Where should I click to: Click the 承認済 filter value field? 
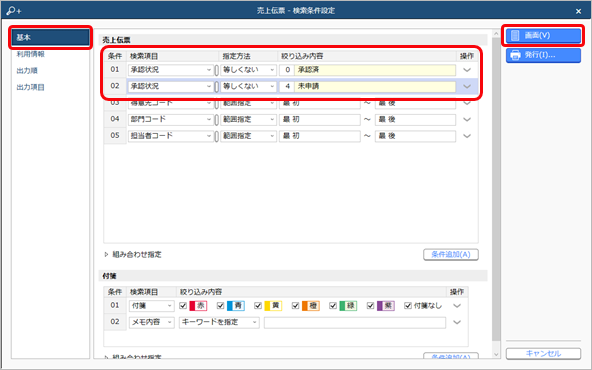click(x=375, y=70)
